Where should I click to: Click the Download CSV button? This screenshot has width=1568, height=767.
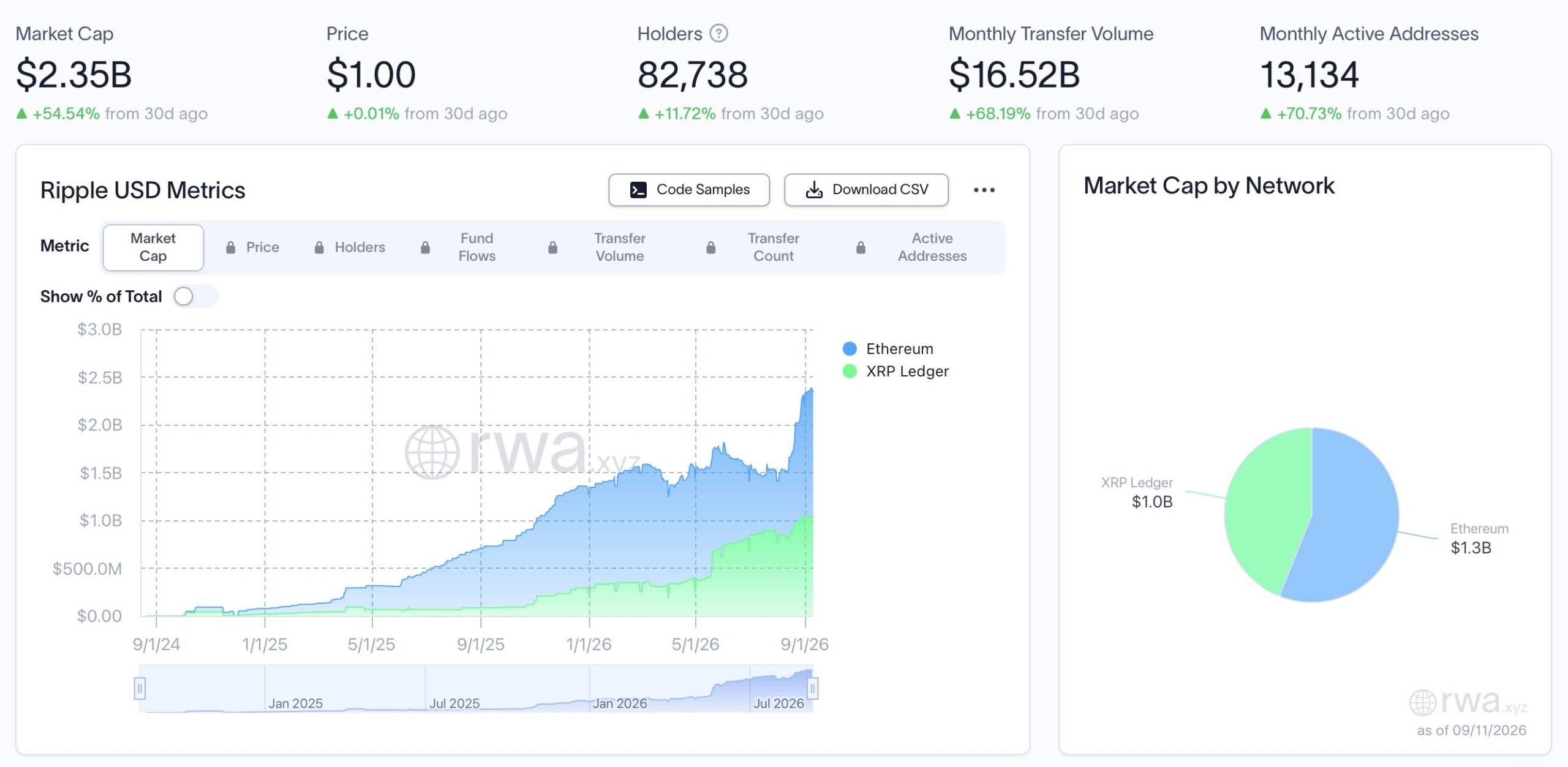pos(866,190)
